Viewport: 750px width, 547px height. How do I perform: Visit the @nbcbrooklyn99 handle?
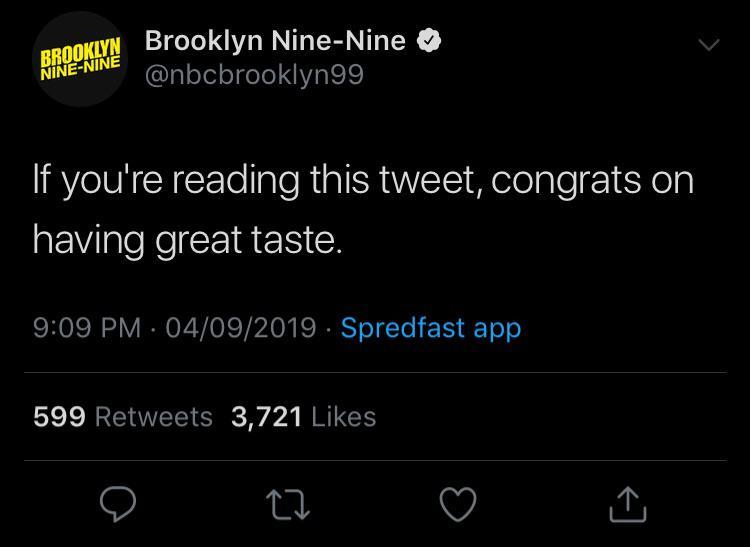pos(254,74)
